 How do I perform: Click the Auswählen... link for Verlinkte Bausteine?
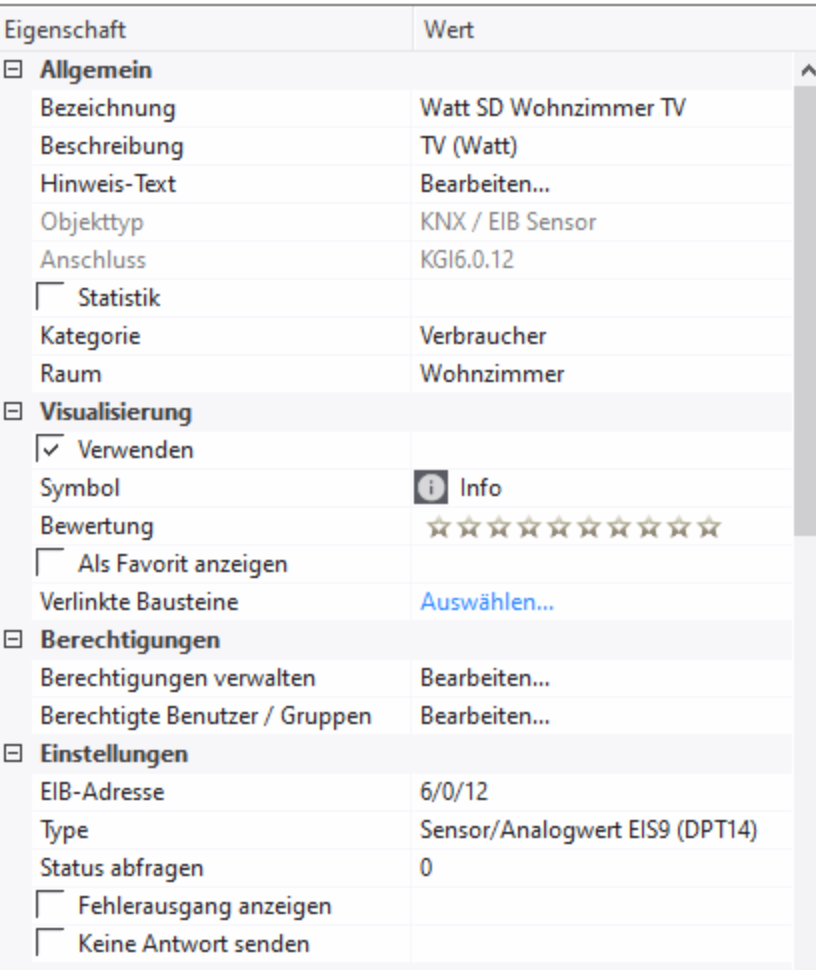486,602
